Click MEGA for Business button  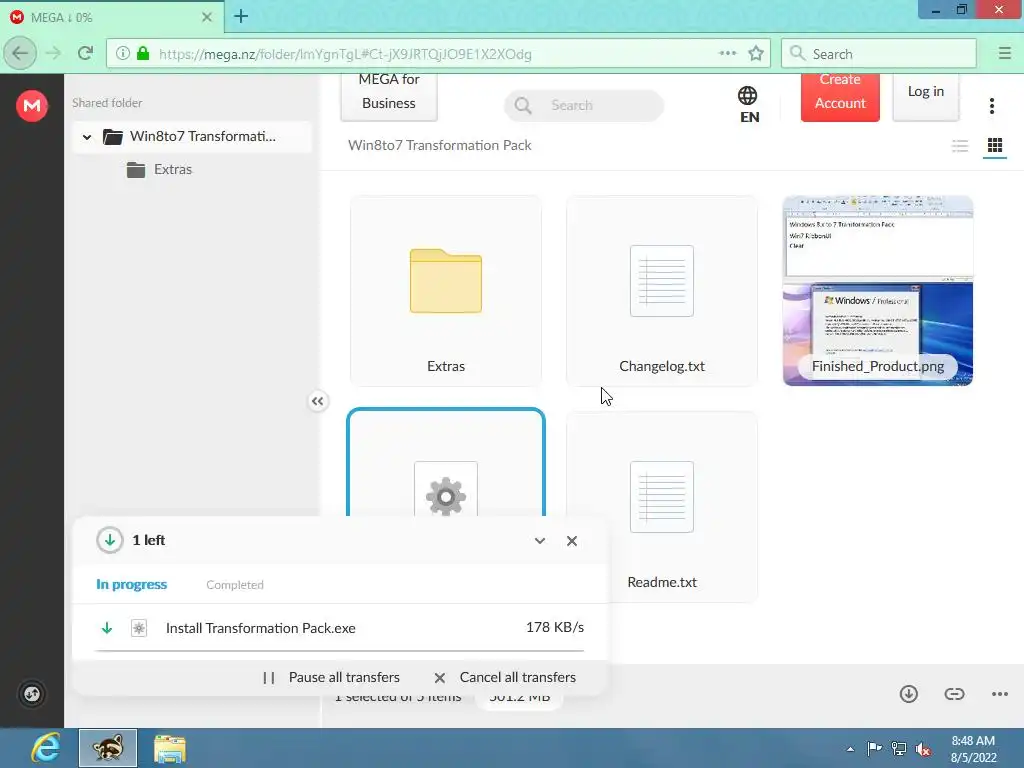pyautogui.click(x=389, y=97)
